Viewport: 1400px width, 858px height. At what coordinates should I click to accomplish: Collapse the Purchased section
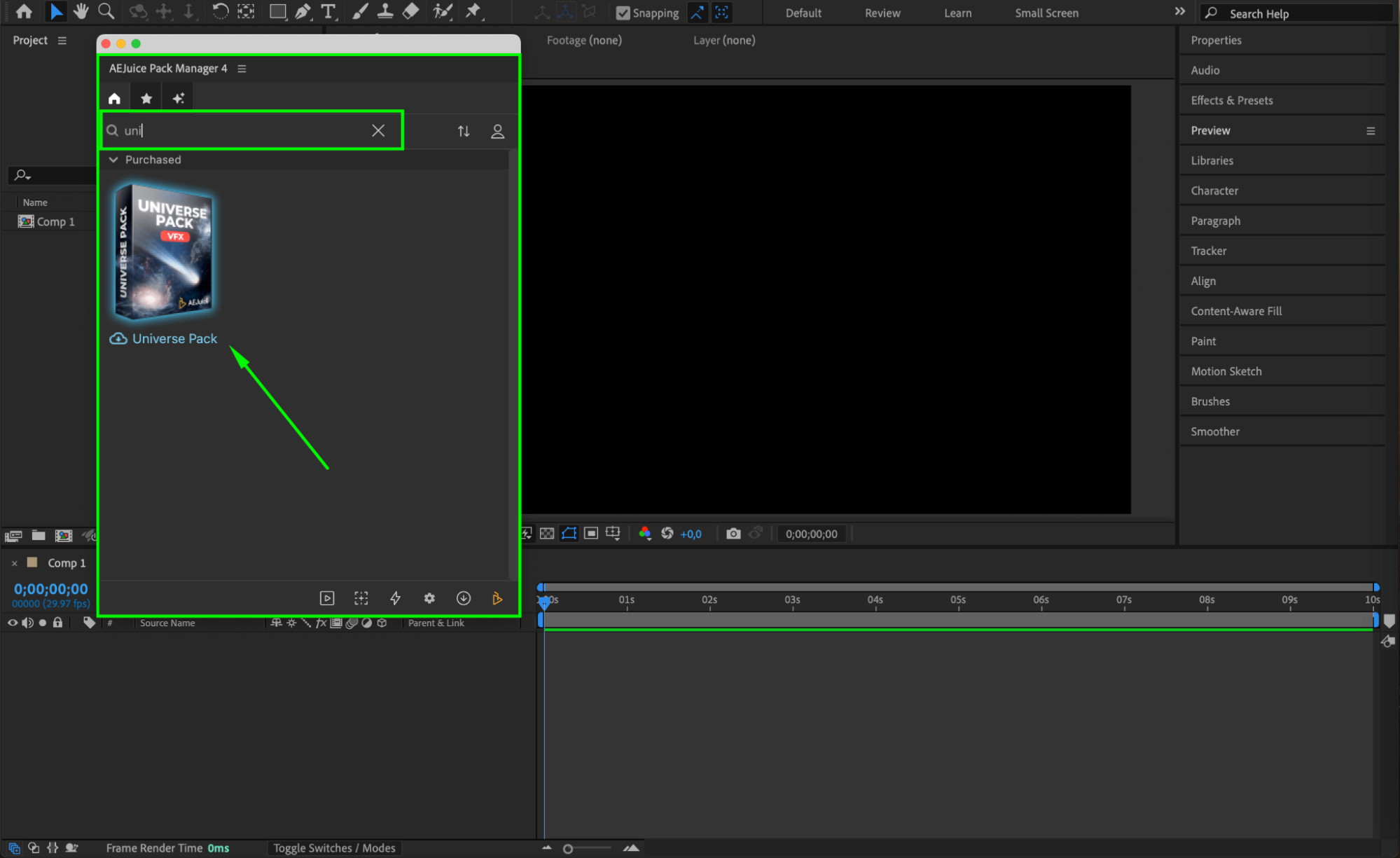tap(113, 160)
